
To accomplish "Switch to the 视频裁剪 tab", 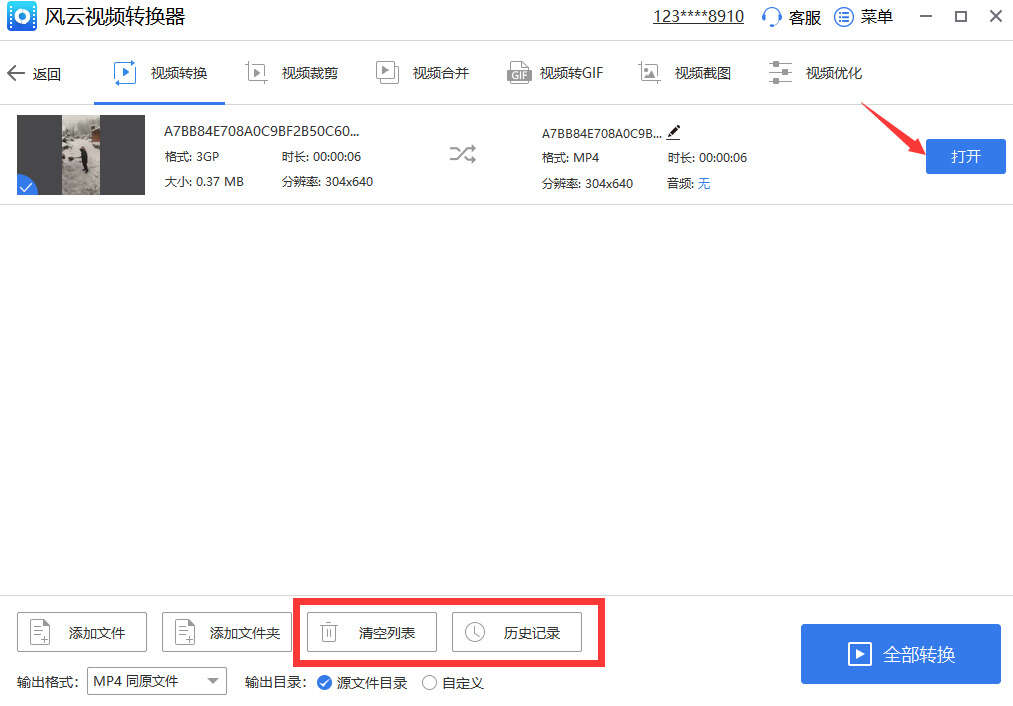I will (x=291, y=73).
